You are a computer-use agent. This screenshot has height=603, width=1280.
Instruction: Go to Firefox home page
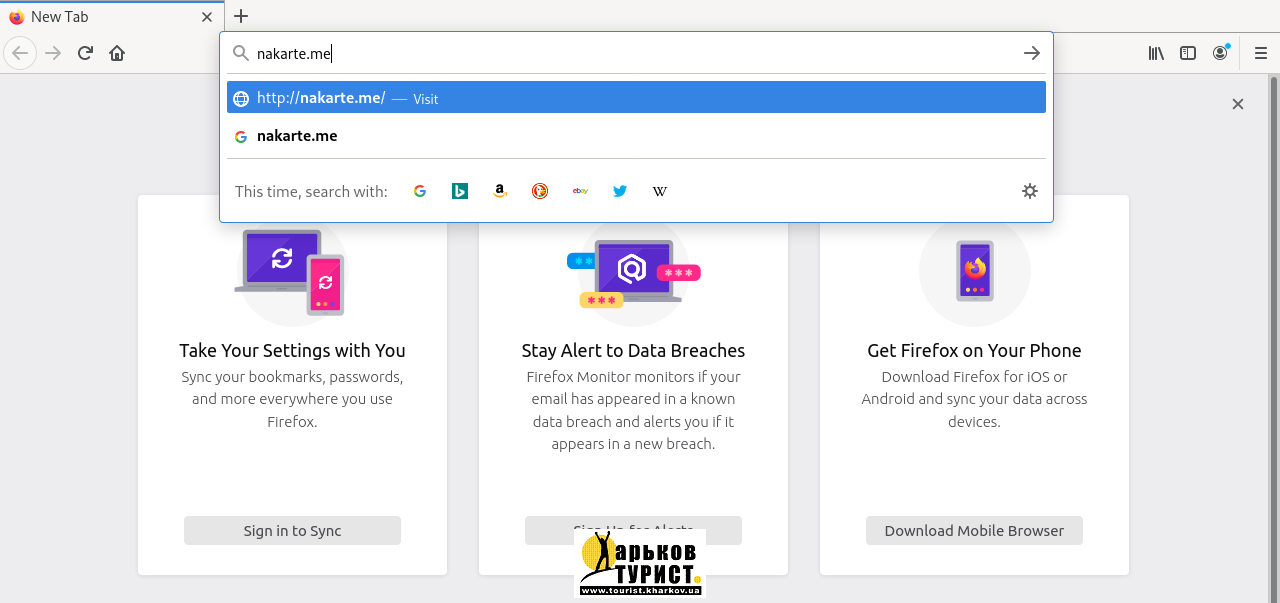click(x=117, y=53)
